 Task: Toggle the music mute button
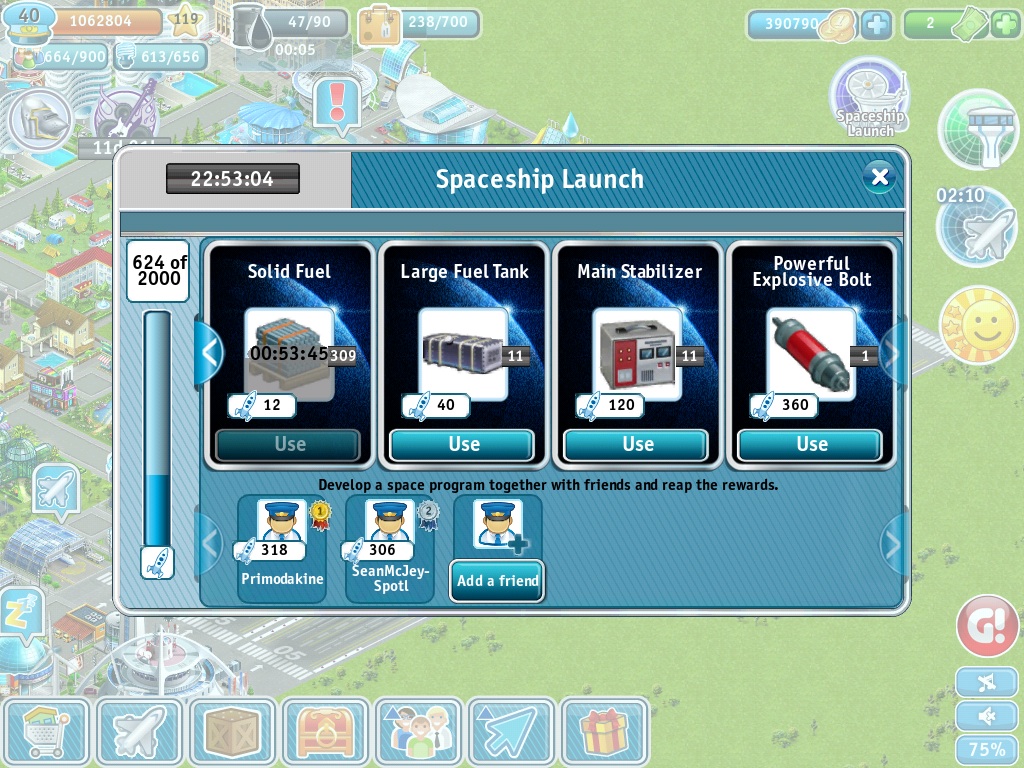(x=986, y=683)
